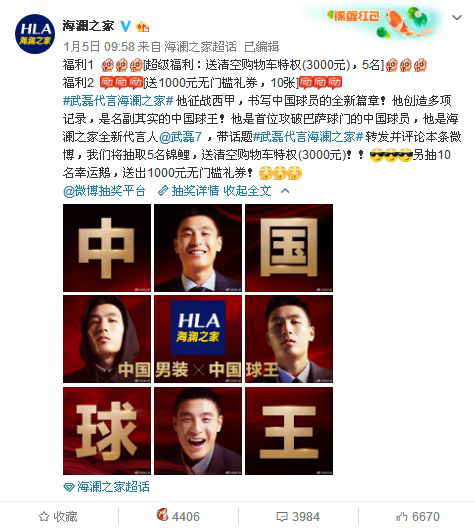Open the golden 中 character thumbnail
The height and width of the screenshot is (531, 475).
pos(107,248)
